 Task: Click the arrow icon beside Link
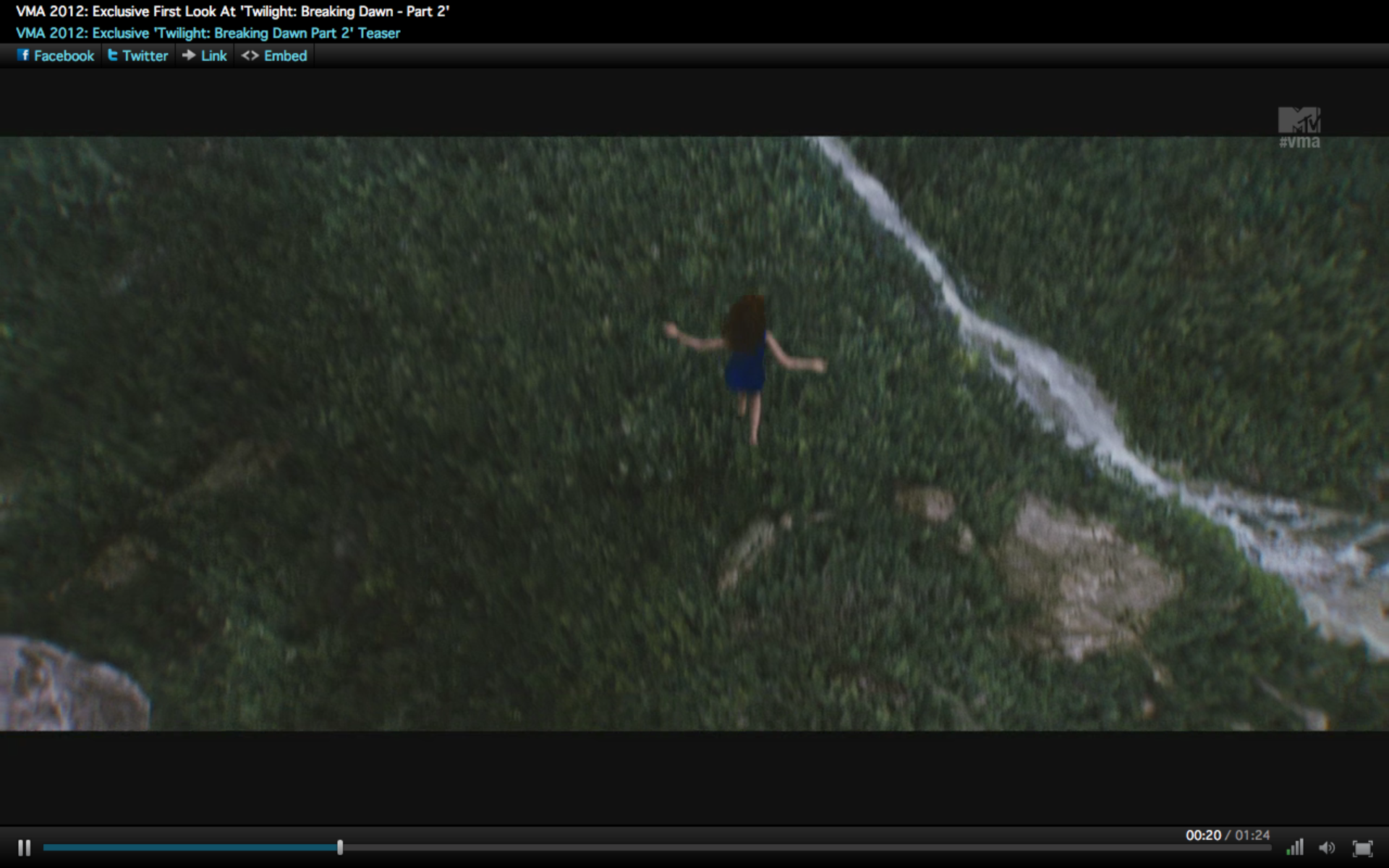point(189,55)
